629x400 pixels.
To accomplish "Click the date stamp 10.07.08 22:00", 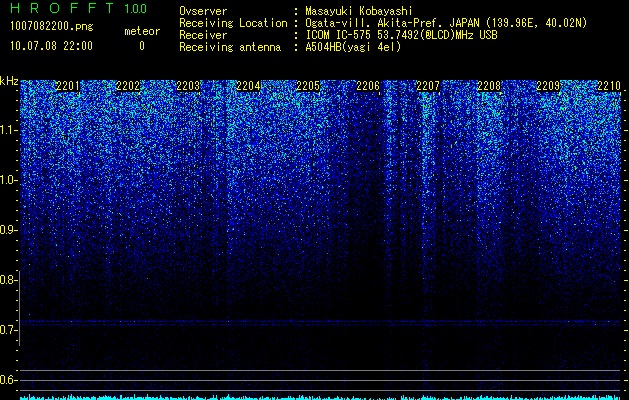I will click(51, 46).
